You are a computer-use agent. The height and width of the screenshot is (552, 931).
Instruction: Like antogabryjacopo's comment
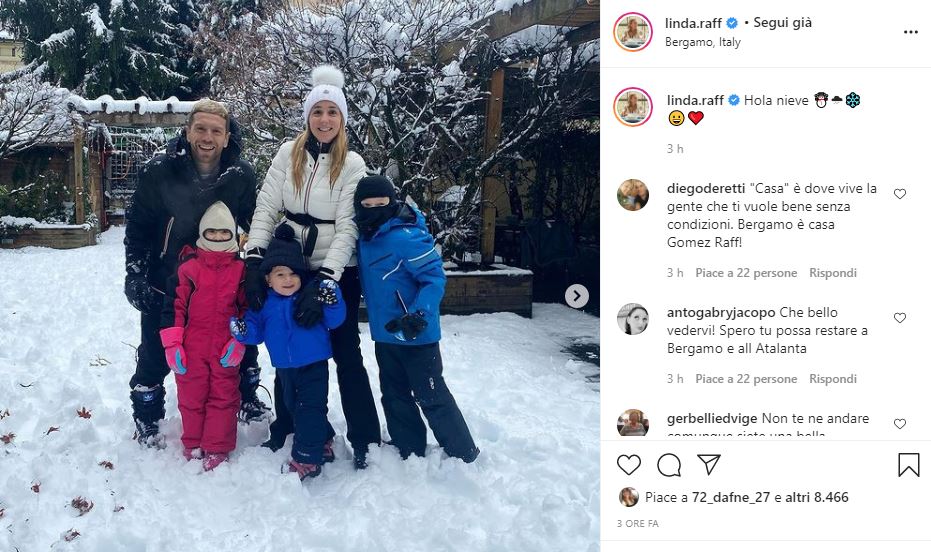tap(900, 318)
